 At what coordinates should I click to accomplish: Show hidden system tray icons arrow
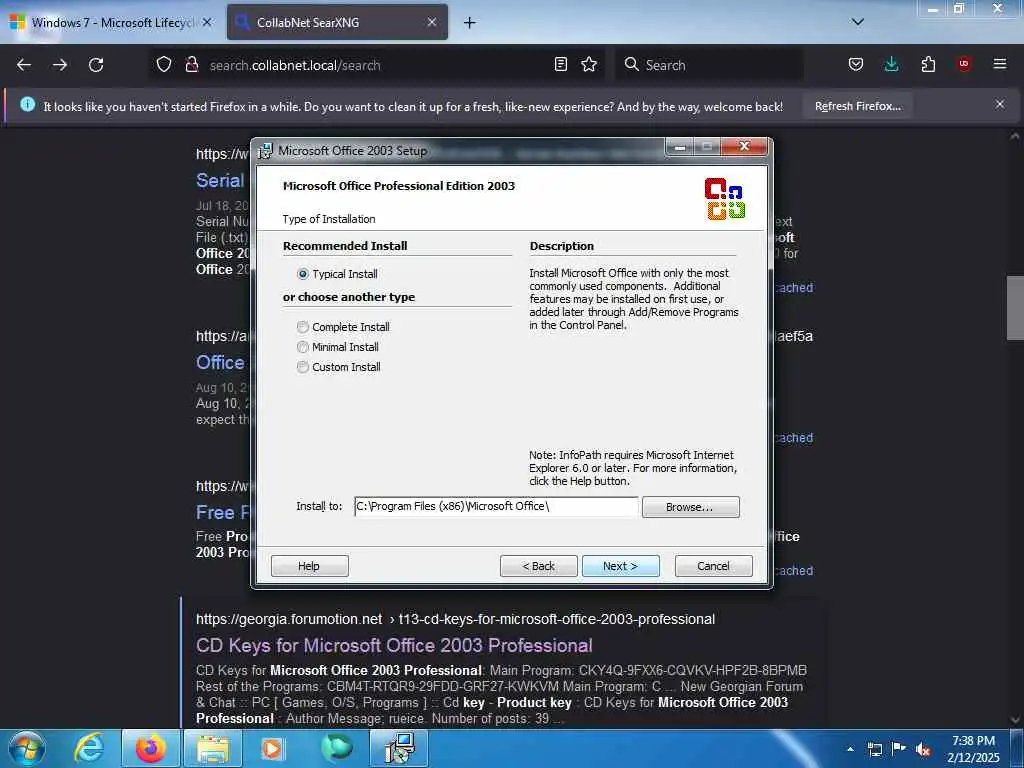[850, 749]
